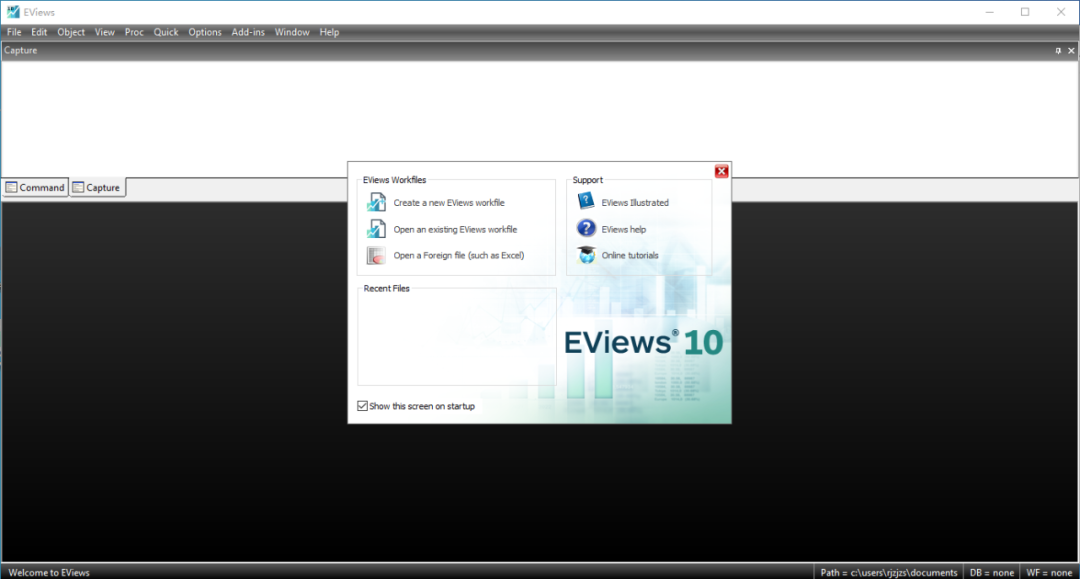The width and height of the screenshot is (1080, 579).
Task: Switch to the Command tab
Action: tap(35, 187)
